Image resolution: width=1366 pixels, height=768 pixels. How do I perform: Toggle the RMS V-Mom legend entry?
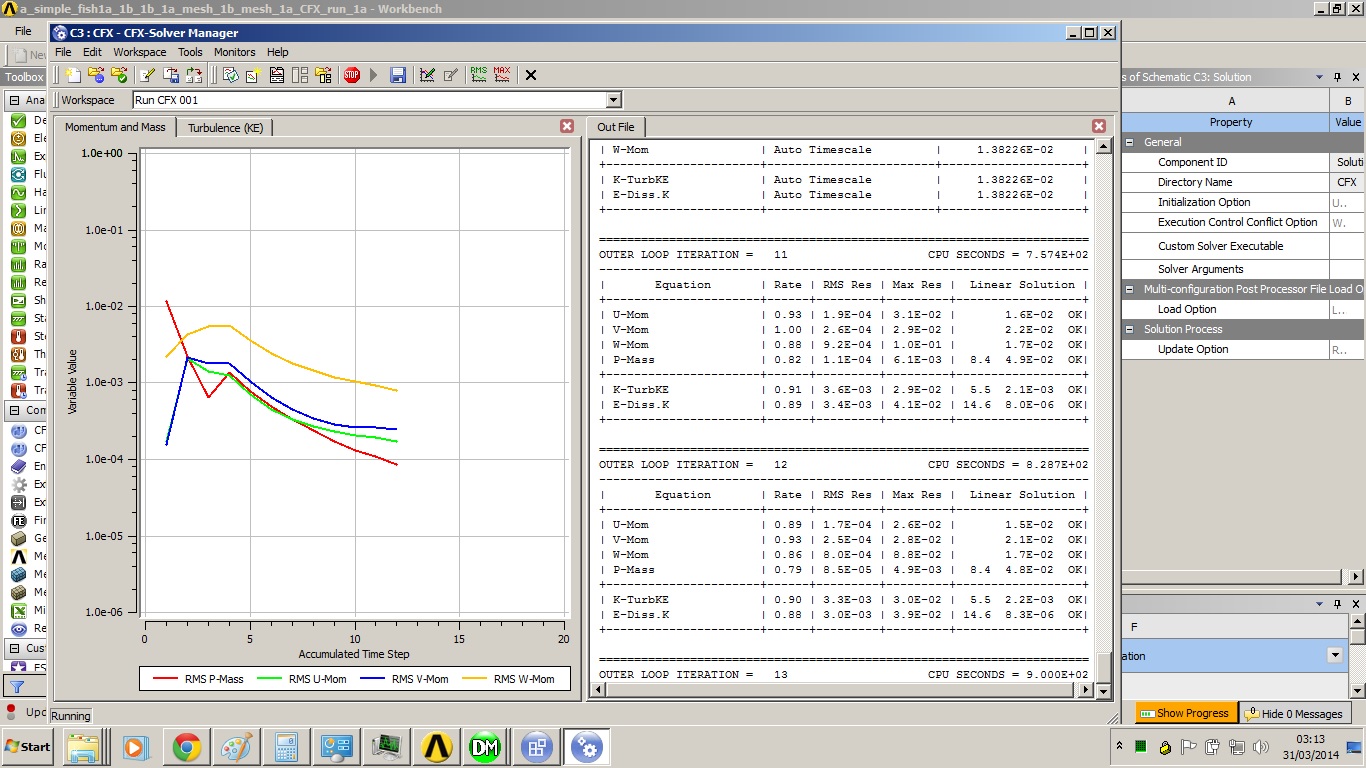pos(405,679)
